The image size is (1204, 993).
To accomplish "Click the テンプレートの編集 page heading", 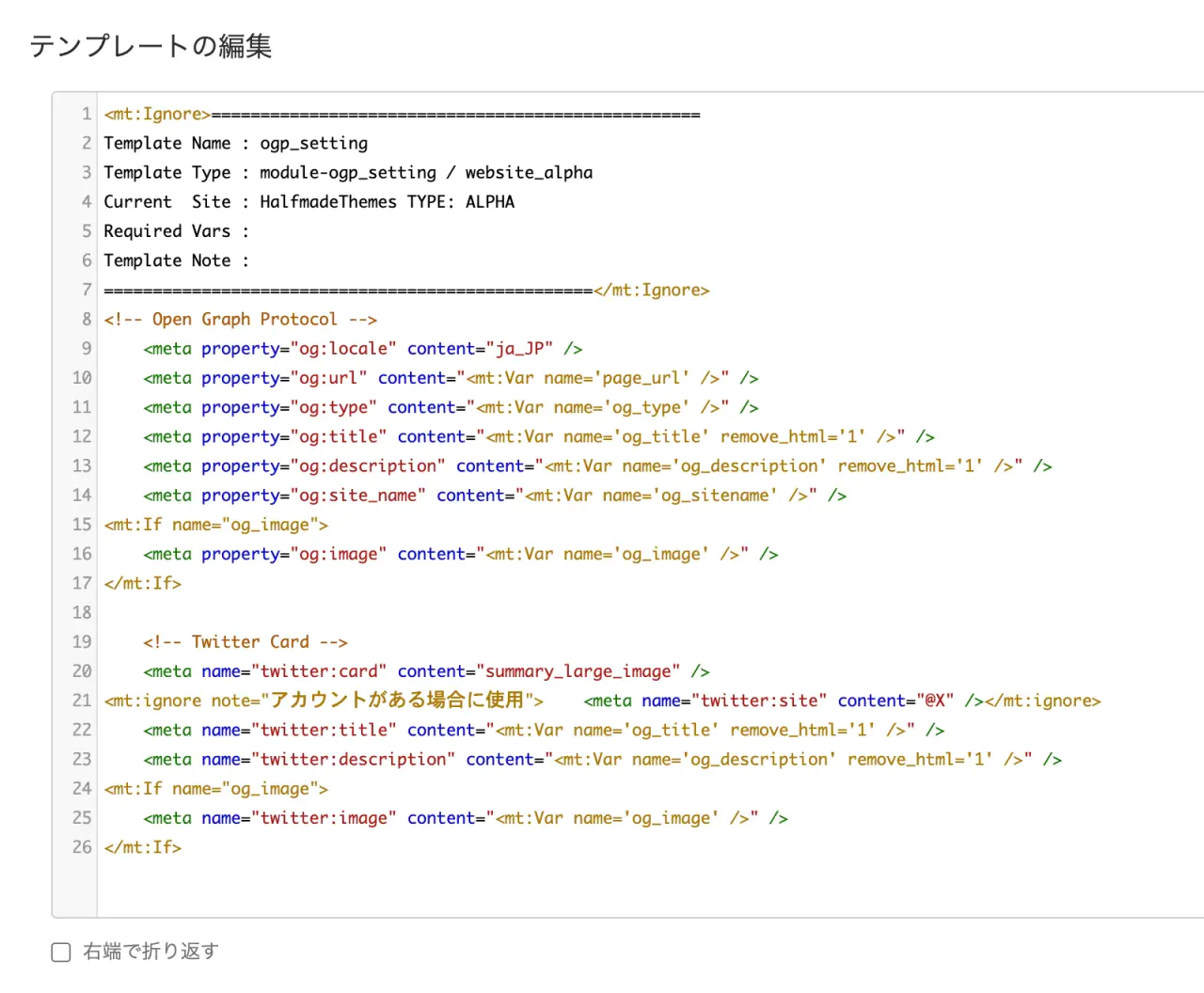I will click(150, 46).
